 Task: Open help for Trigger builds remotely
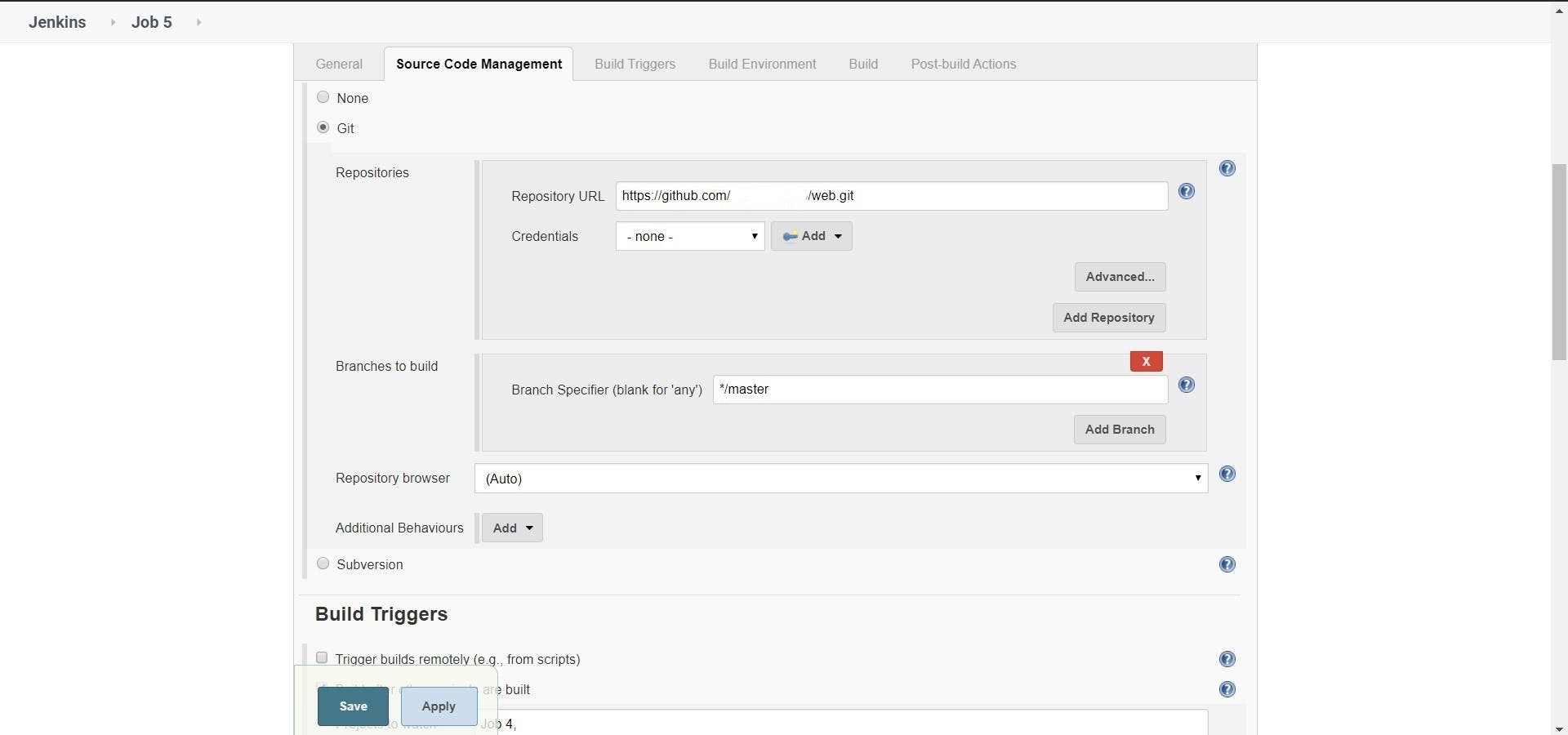pyautogui.click(x=1227, y=659)
